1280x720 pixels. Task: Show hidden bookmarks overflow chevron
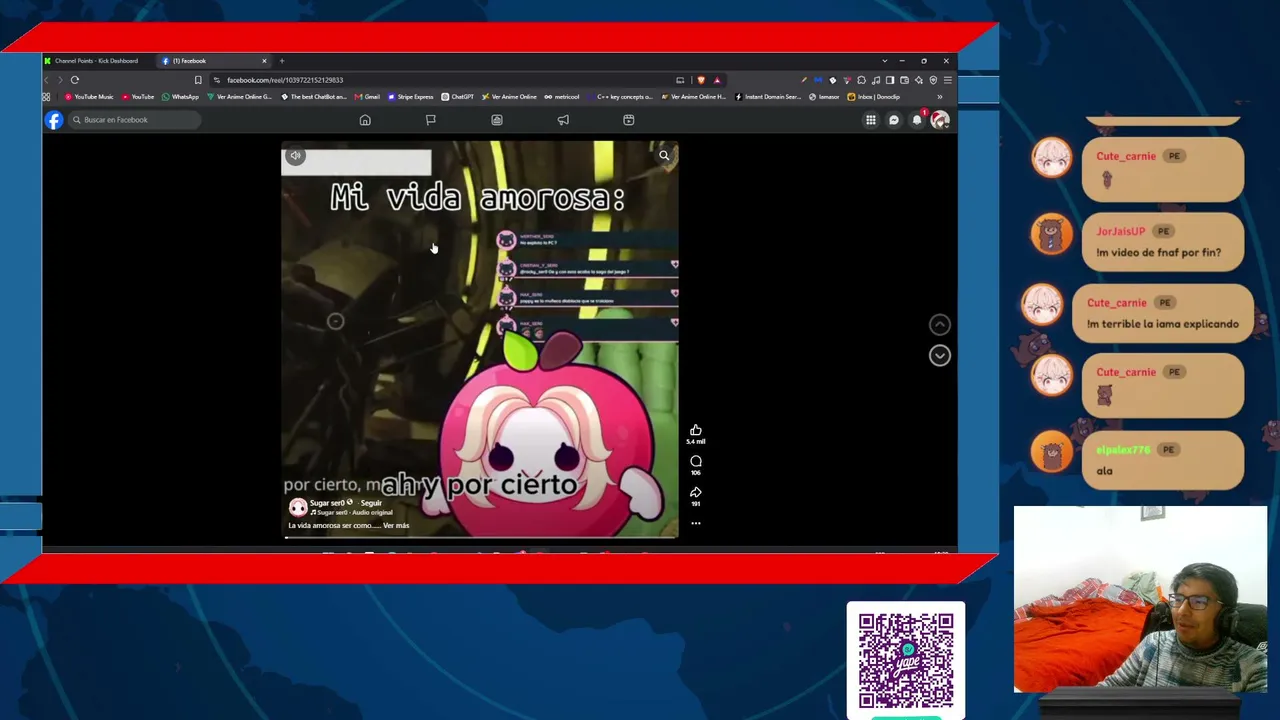coord(939,97)
